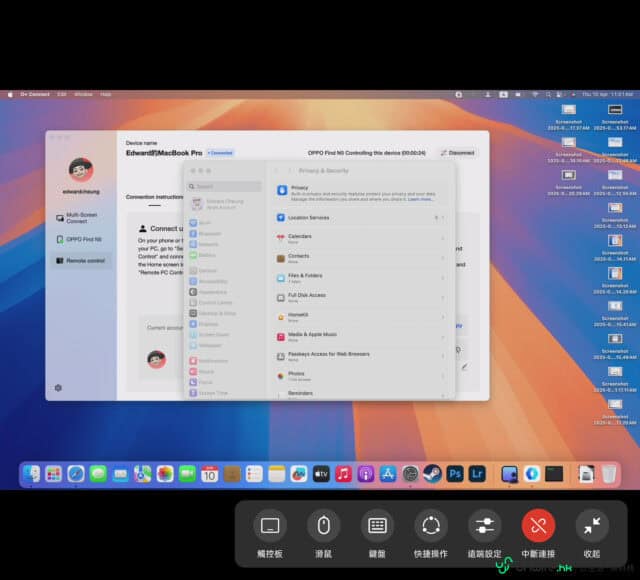
Task: Open Reminders in the Dock
Action: point(254,474)
